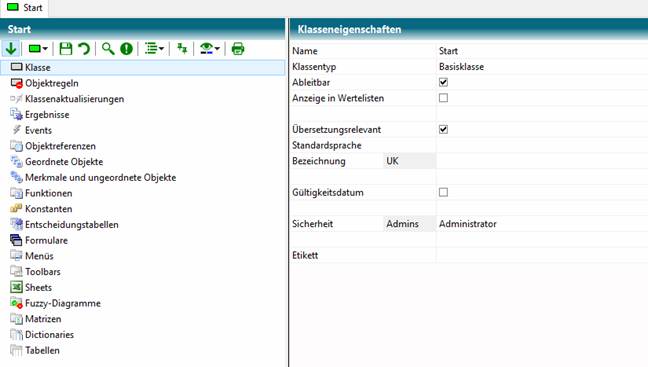Enable the Anzeige in Wertelisten checkbox
The image size is (648, 367).
[443, 98]
